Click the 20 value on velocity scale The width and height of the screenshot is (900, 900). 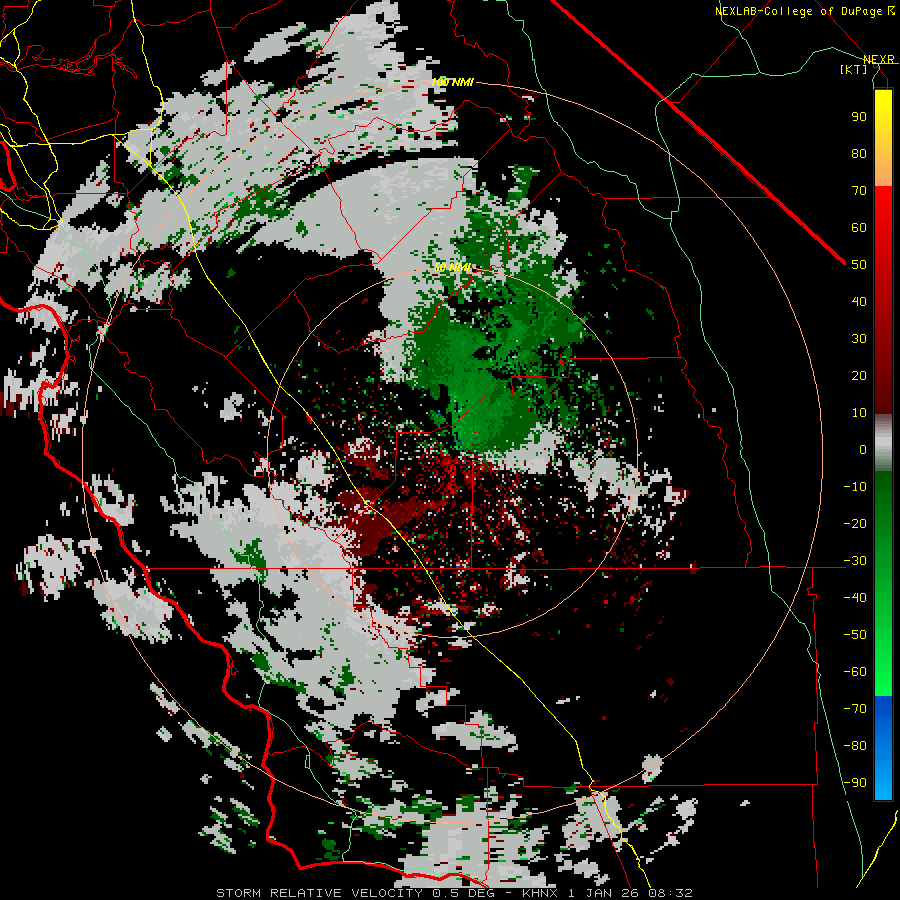[859, 375]
